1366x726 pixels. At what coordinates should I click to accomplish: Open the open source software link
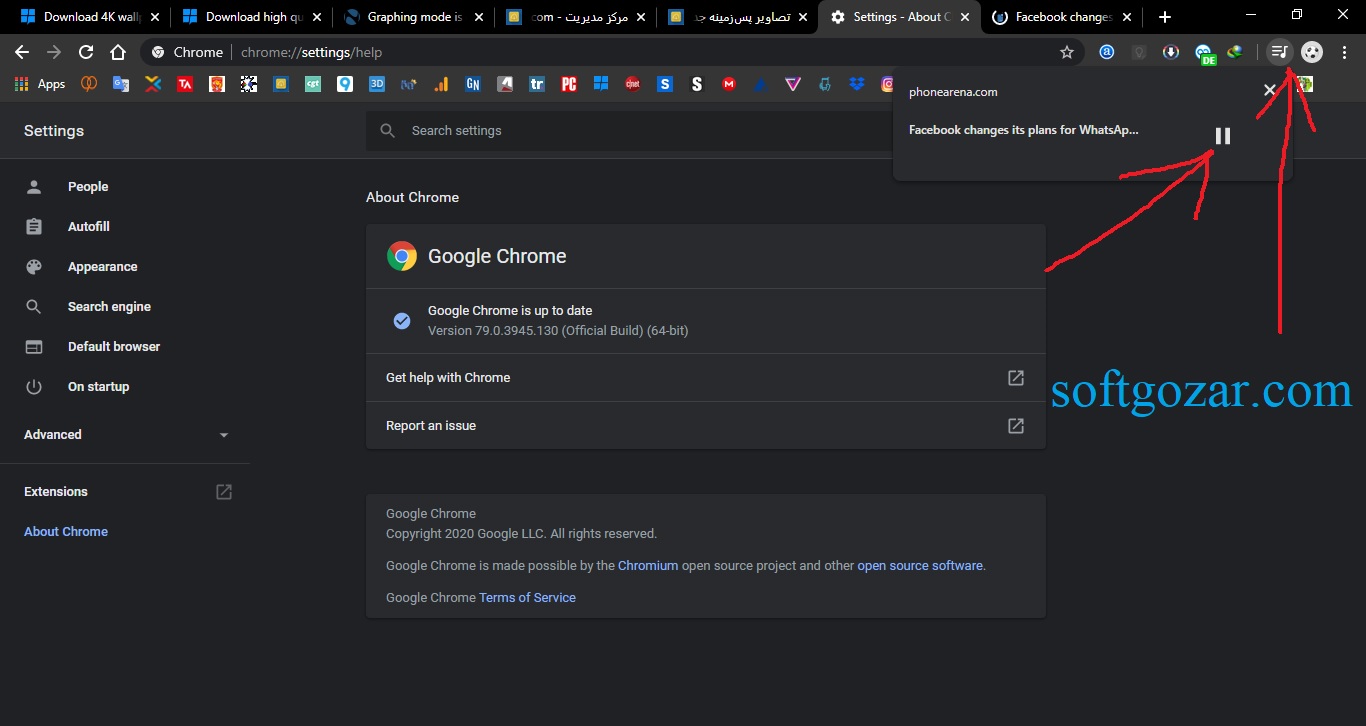pyautogui.click(x=920, y=566)
